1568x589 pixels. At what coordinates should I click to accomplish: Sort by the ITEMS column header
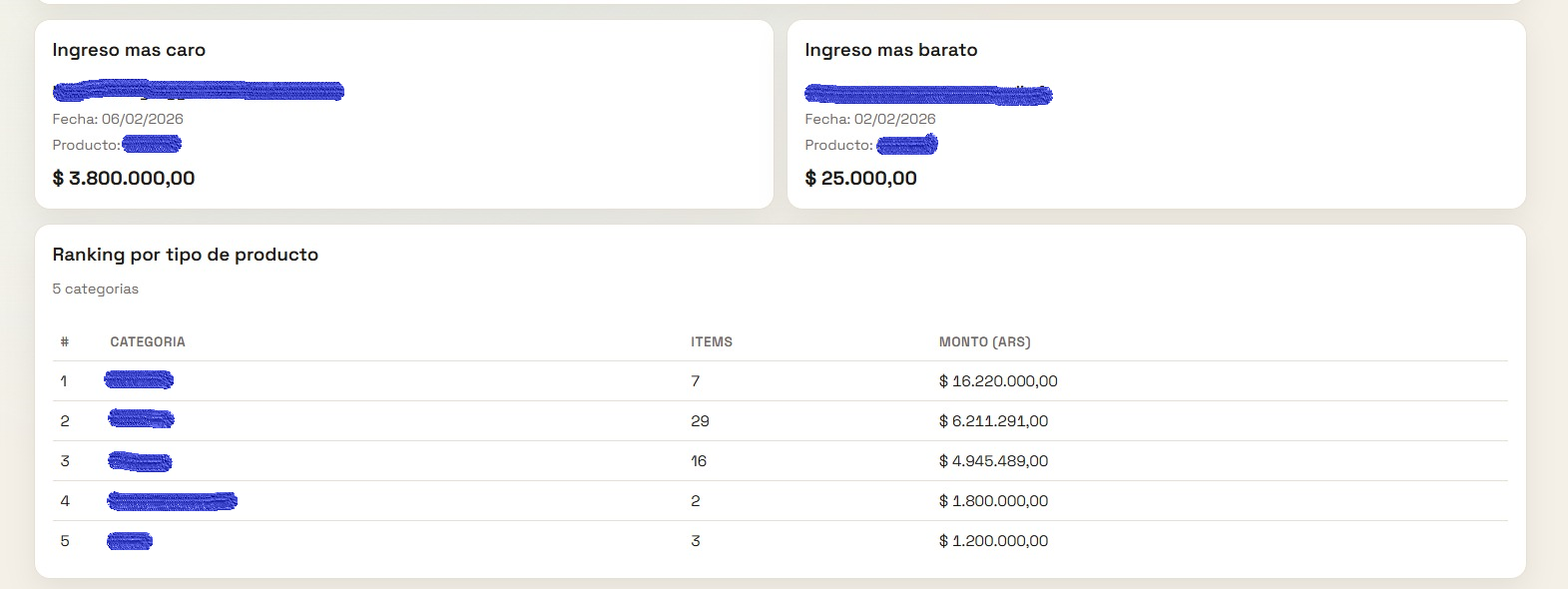[x=713, y=341]
